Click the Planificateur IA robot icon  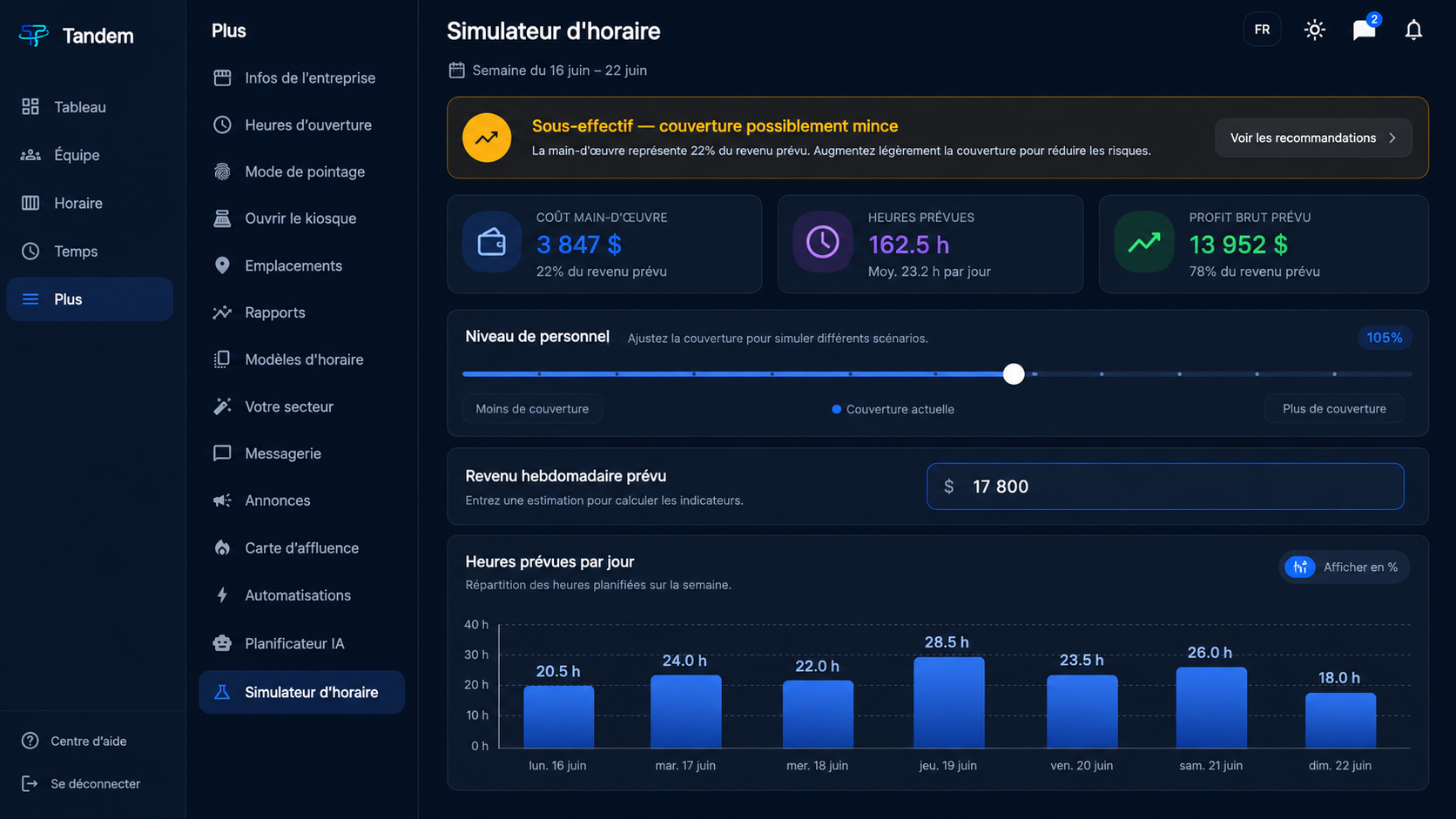pos(222,643)
